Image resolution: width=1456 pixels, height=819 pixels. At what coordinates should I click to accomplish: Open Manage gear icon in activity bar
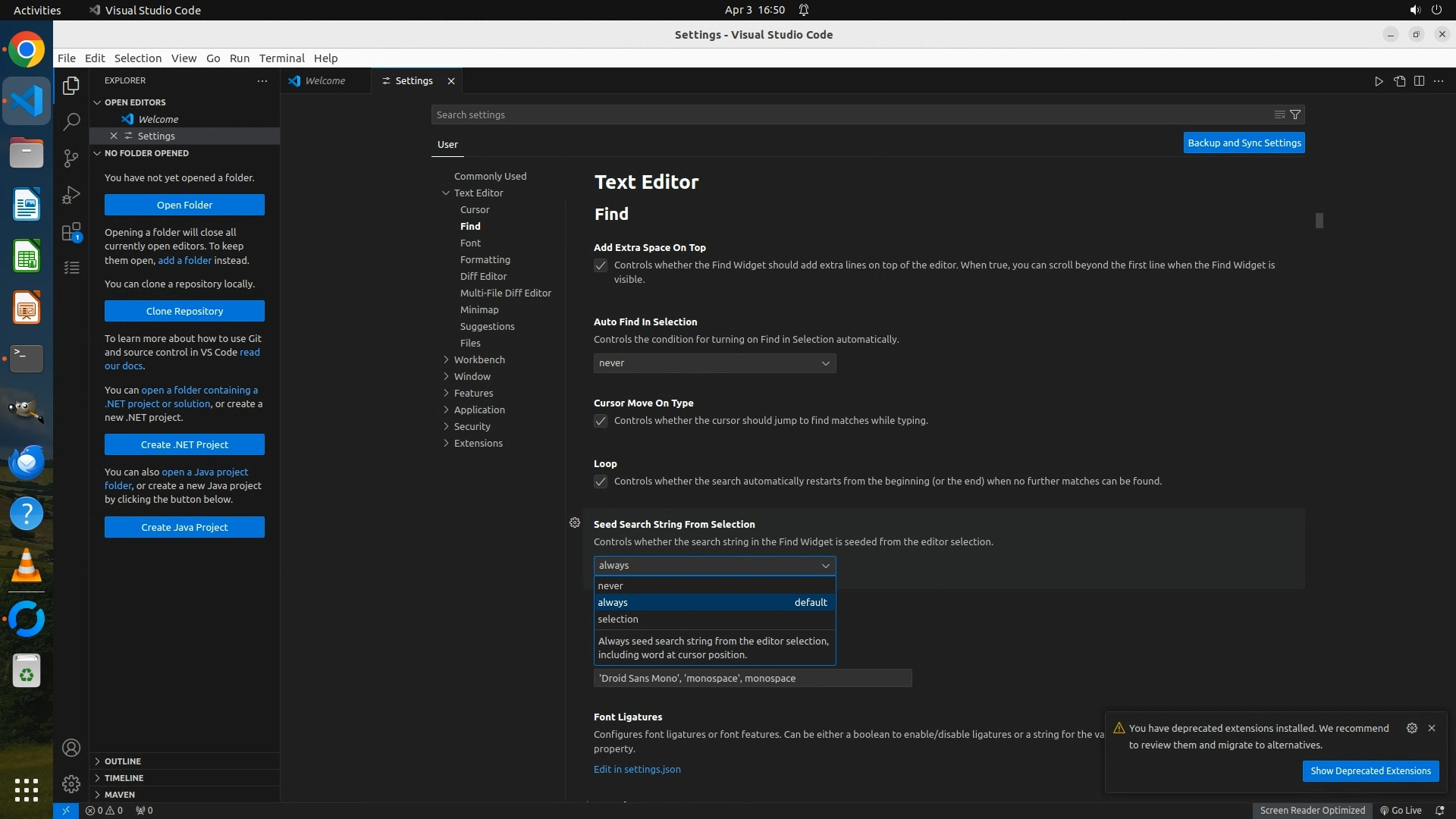[x=71, y=783]
